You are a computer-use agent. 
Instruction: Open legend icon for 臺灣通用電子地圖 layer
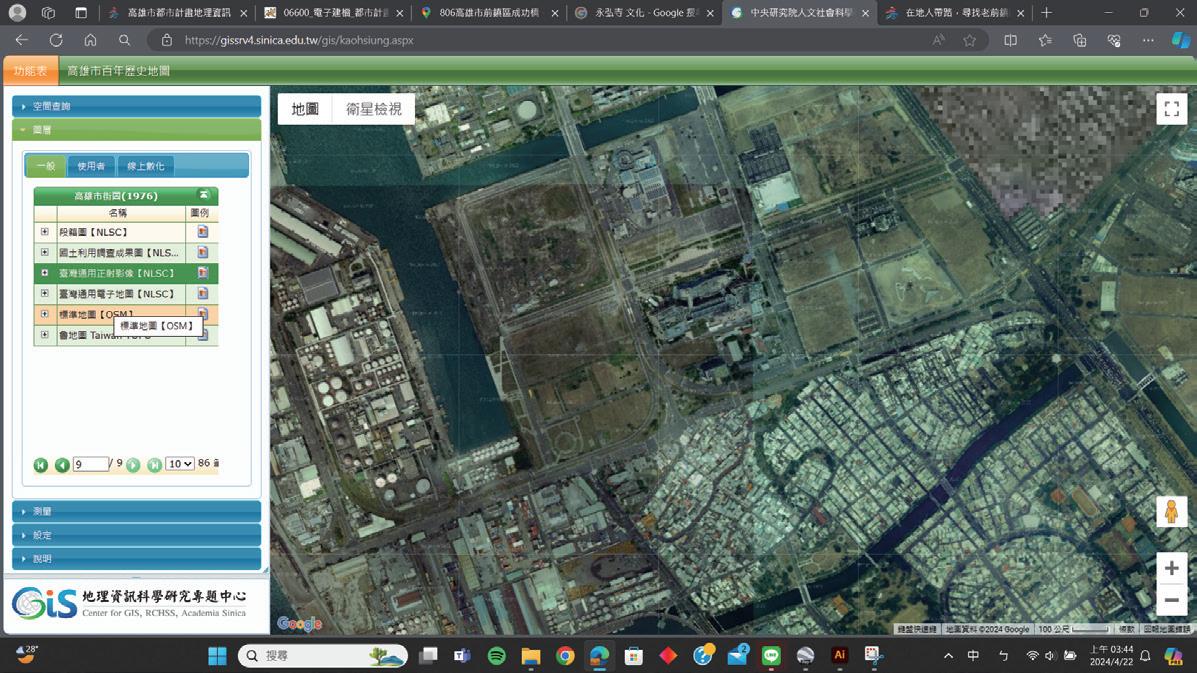tap(202, 294)
